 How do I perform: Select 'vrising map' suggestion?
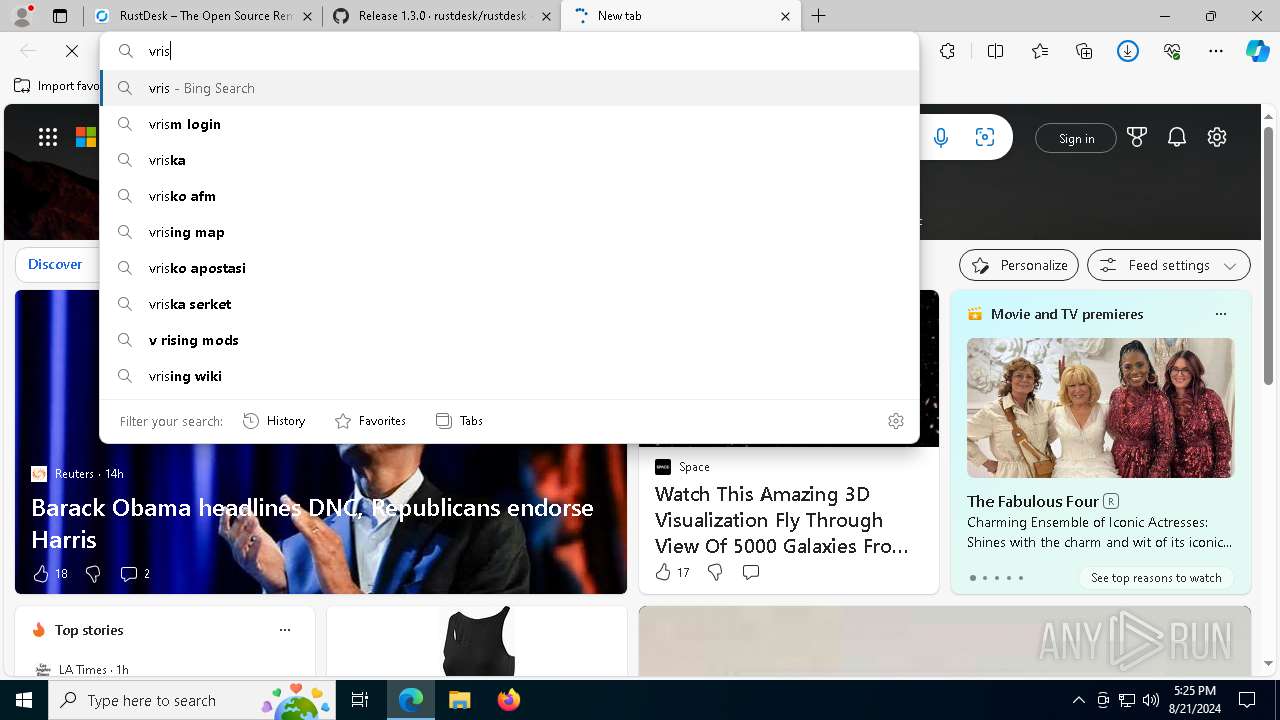coord(509,232)
